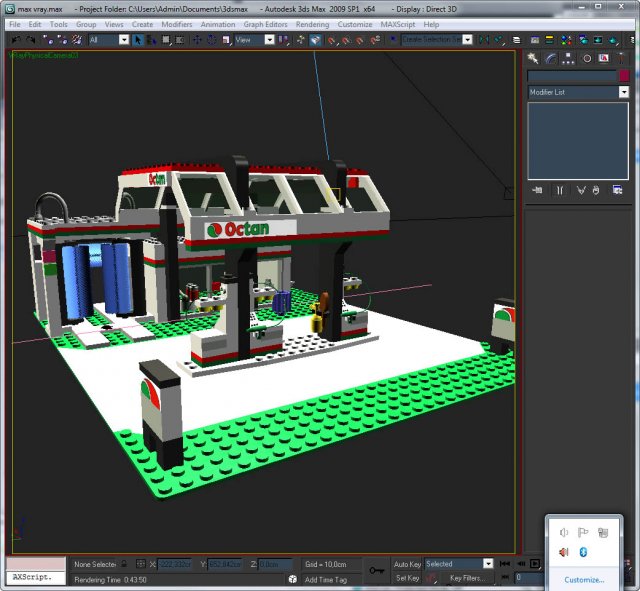Open the Edit menu
The height and width of the screenshot is (591, 640).
(x=35, y=24)
